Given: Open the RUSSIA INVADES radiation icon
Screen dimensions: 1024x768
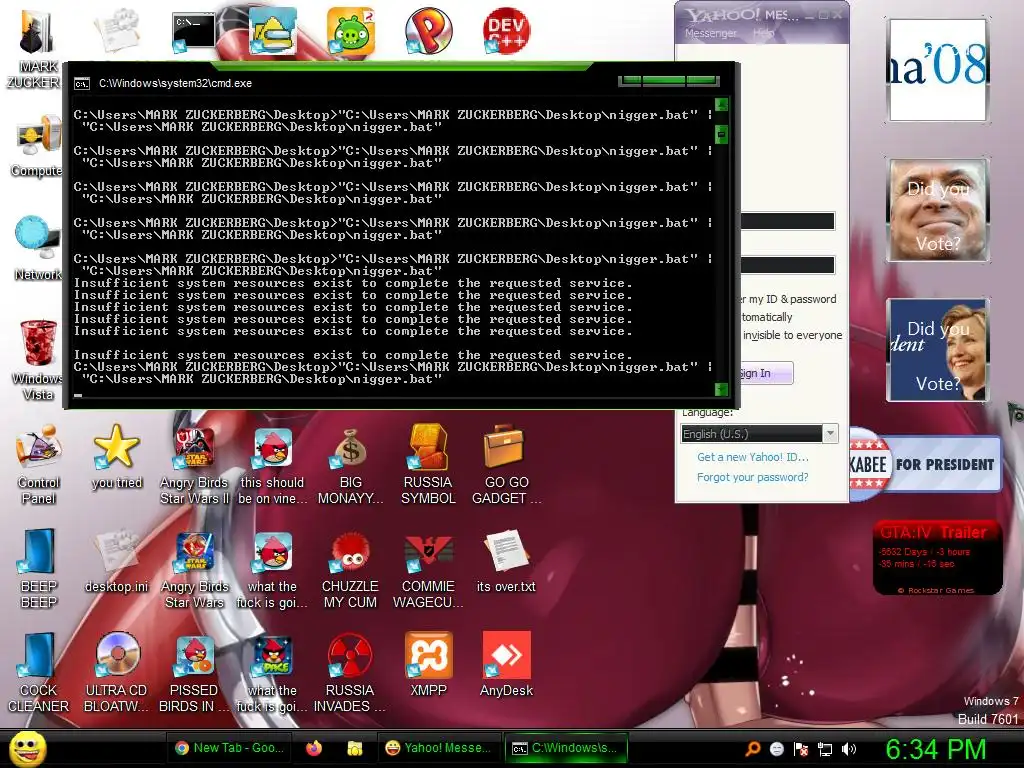Looking at the screenshot, I should pyautogui.click(x=351, y=671).
